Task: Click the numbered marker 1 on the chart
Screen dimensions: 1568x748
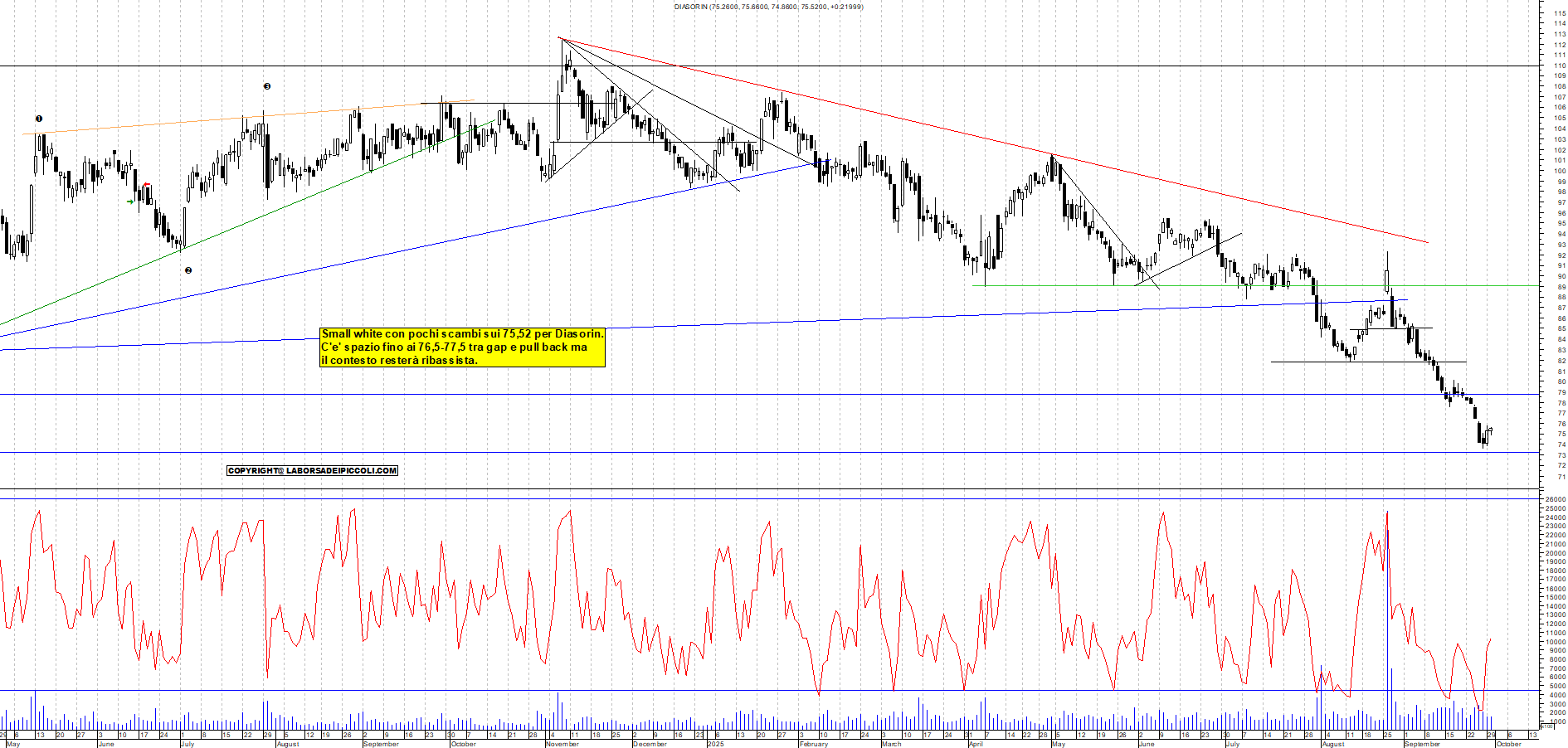Action: point(39,119)
